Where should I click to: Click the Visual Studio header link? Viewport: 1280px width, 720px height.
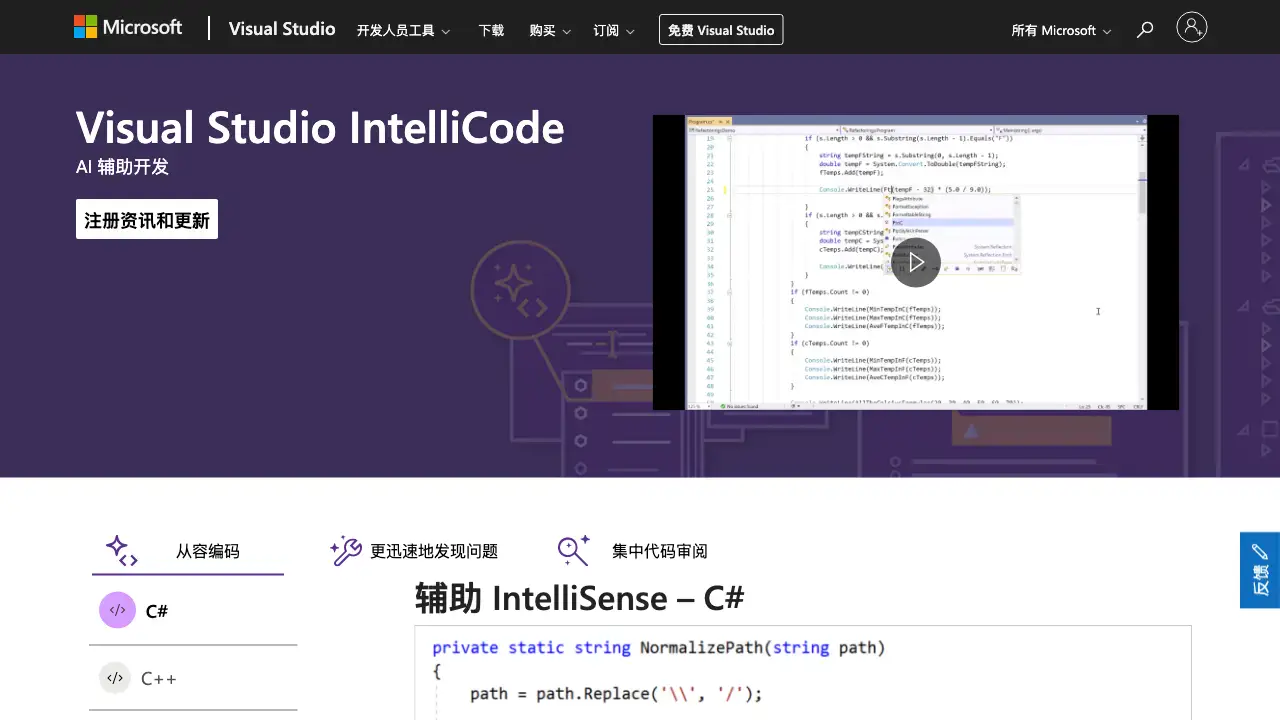pos(282,29)
